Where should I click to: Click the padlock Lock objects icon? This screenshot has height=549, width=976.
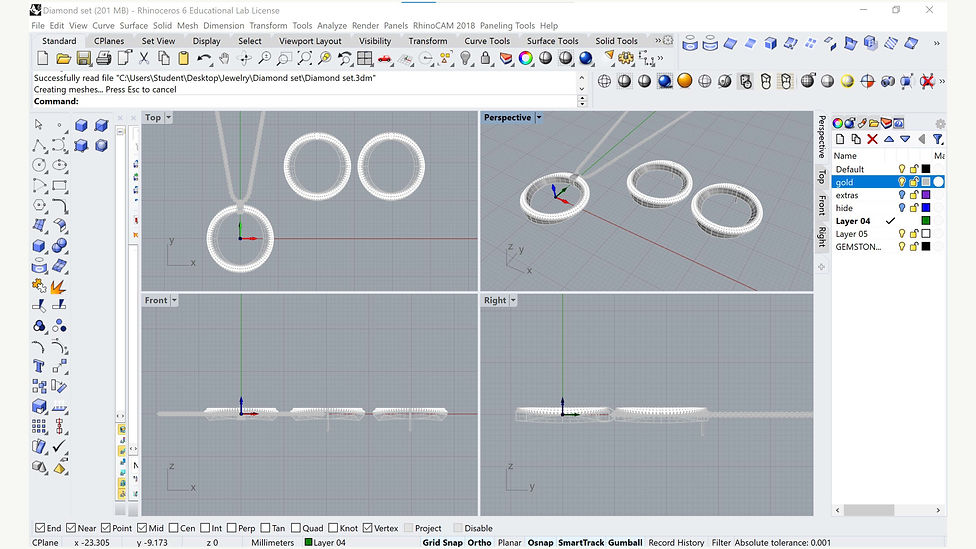[486, 59]
